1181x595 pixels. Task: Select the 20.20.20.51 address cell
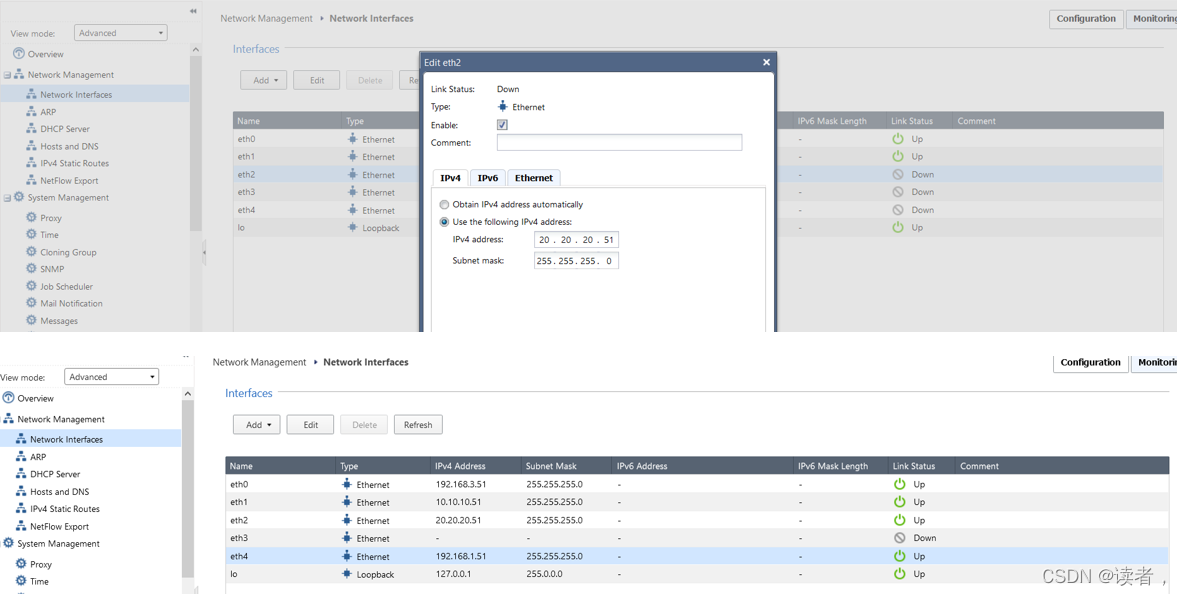(x=459, y=520)
